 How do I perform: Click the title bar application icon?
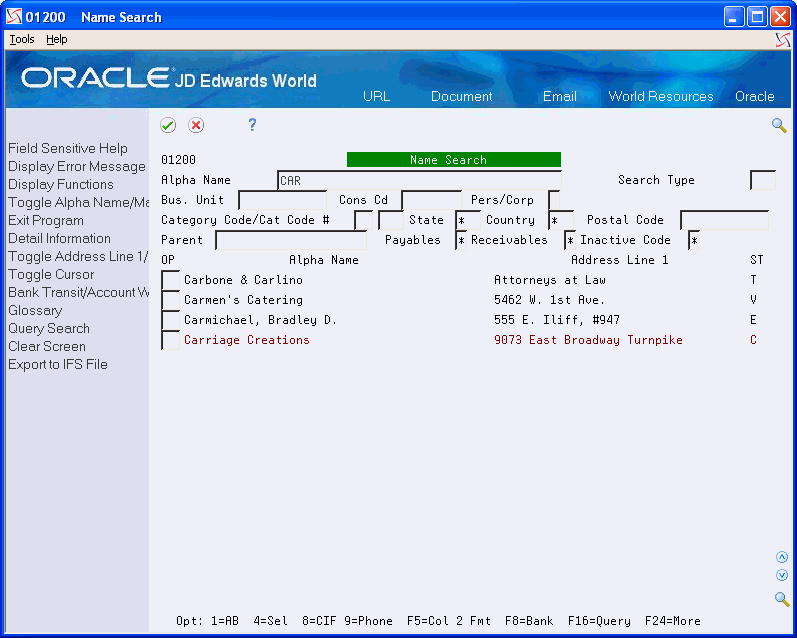(14, 17)
